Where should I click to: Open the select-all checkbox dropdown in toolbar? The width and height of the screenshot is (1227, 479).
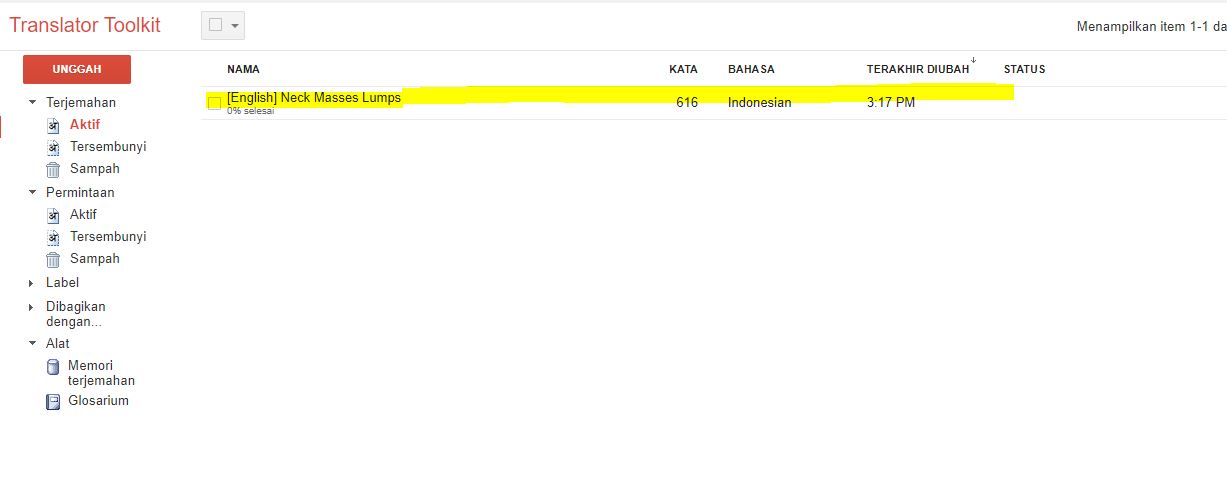click(x=223, y=26)
